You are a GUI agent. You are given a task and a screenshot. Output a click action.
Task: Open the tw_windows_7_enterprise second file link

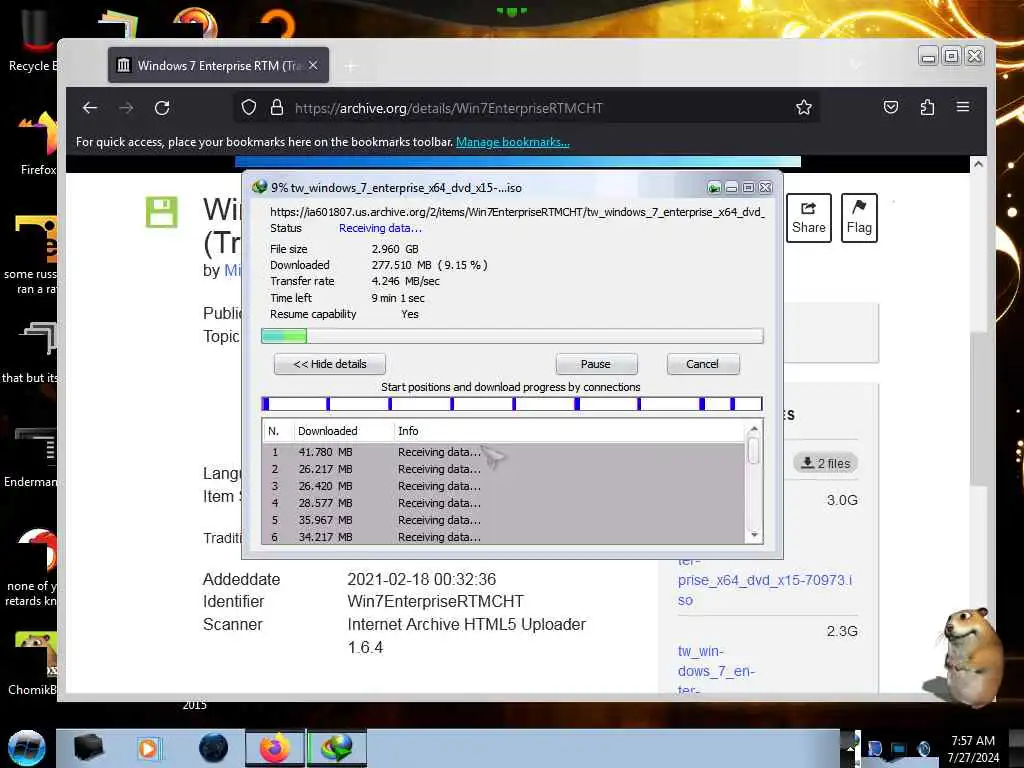(716, 670)
